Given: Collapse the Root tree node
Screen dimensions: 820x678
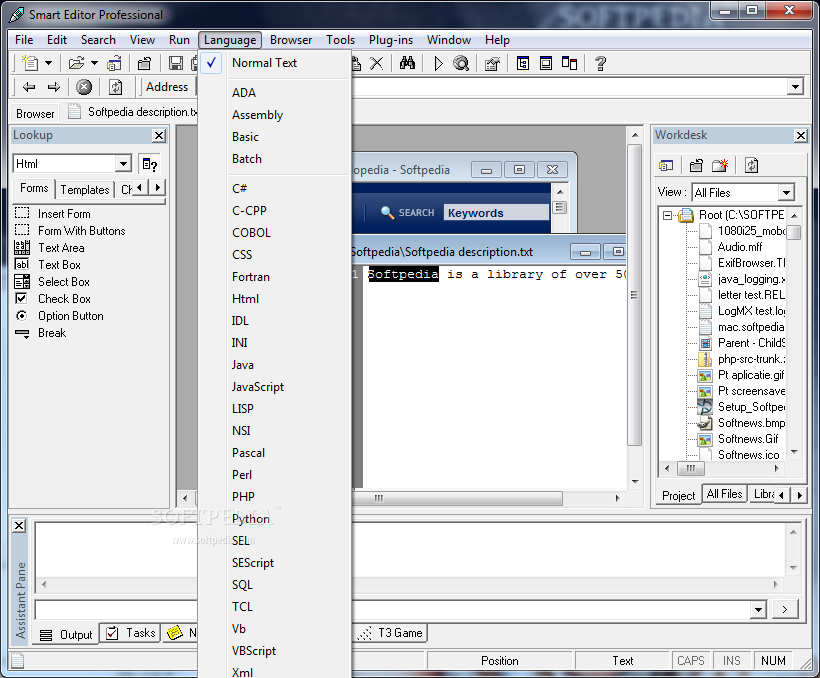Looking at the screenshot, I should pos(667,215).
